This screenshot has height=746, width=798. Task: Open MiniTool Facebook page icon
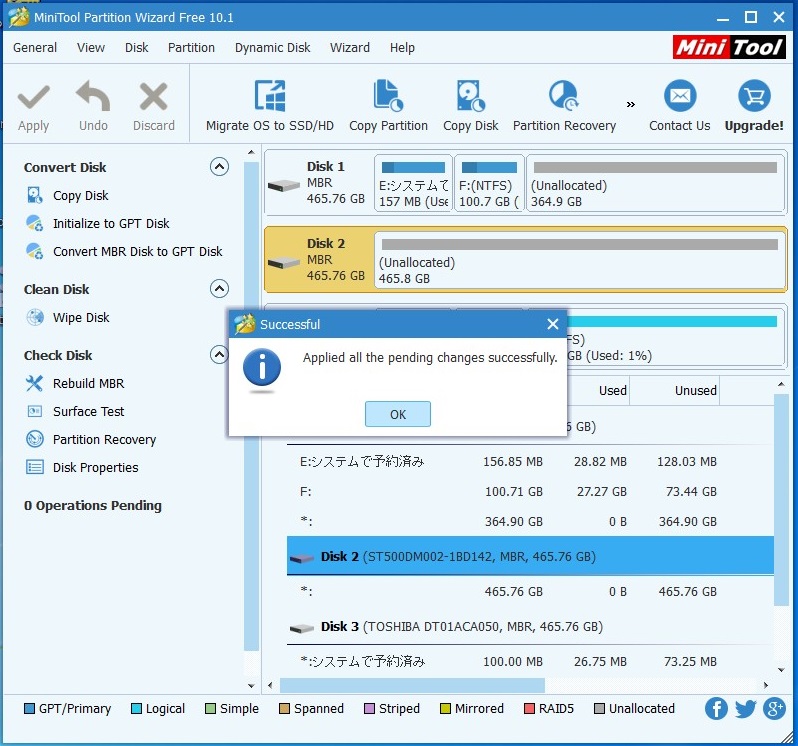pyautogui.click(x=716, y=709)
